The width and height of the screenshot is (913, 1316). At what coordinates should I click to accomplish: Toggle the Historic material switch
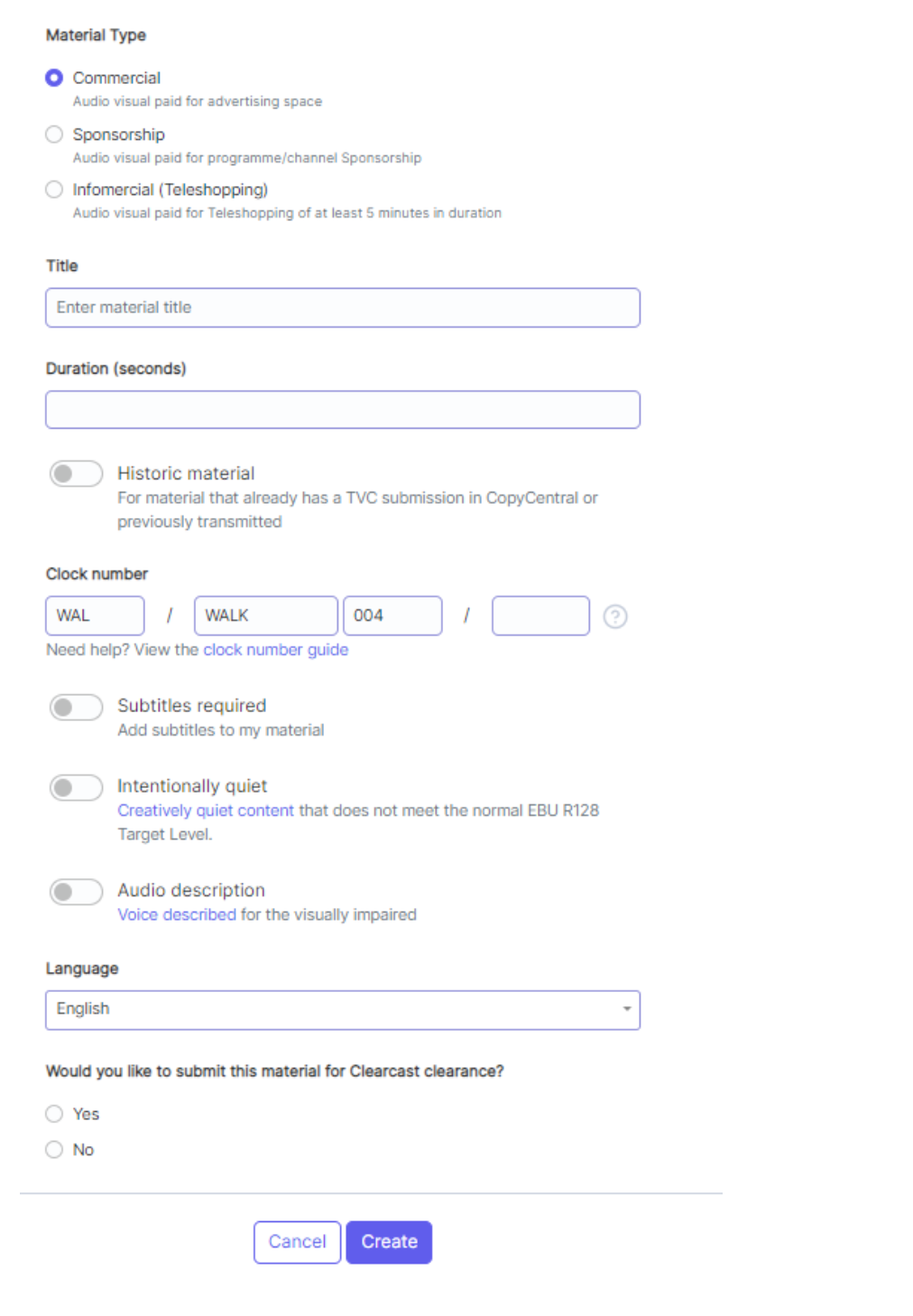pos(76,474)
